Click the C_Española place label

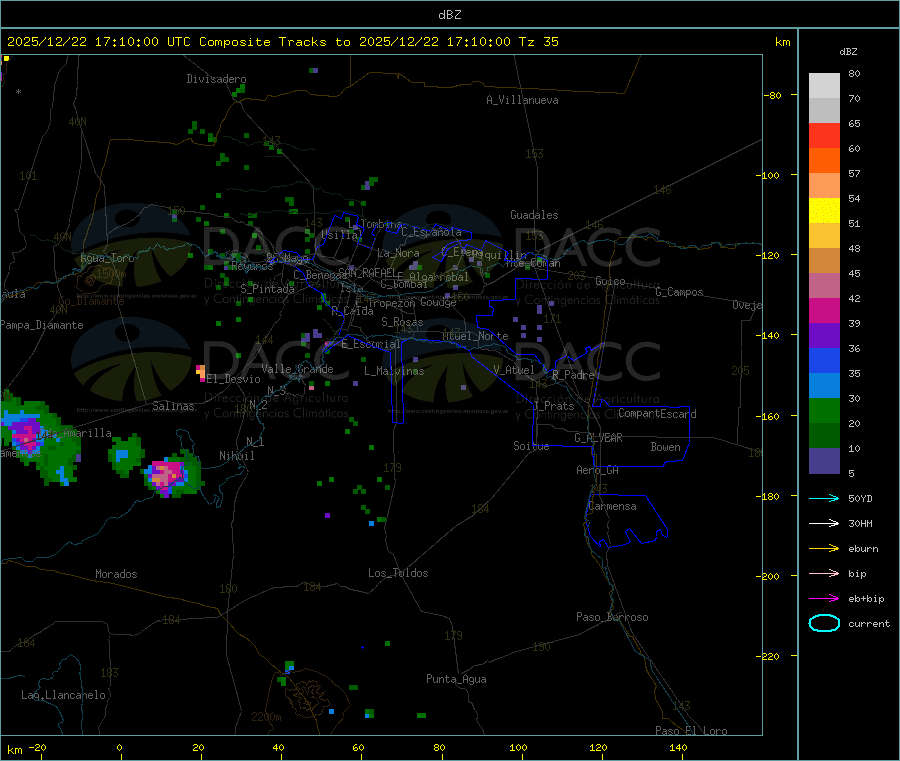[x=432, y=232]
